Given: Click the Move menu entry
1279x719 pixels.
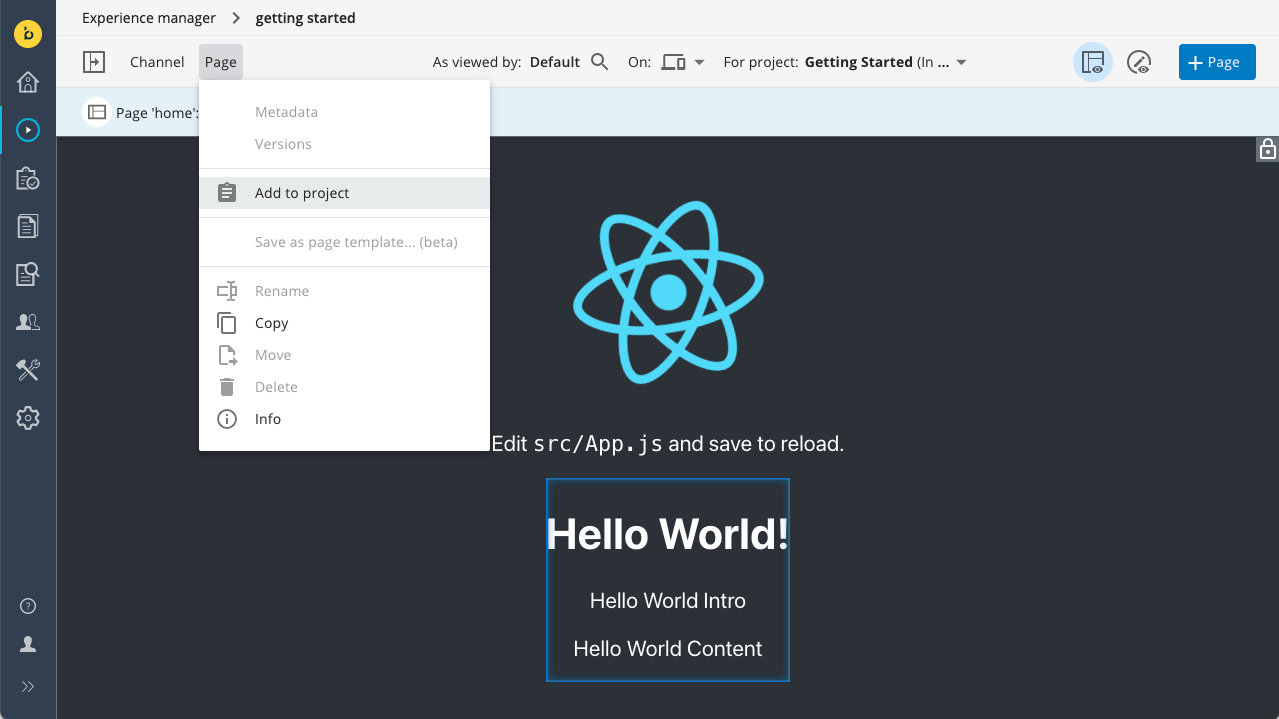Looking at the screenshot, I should tap(344, 355).
